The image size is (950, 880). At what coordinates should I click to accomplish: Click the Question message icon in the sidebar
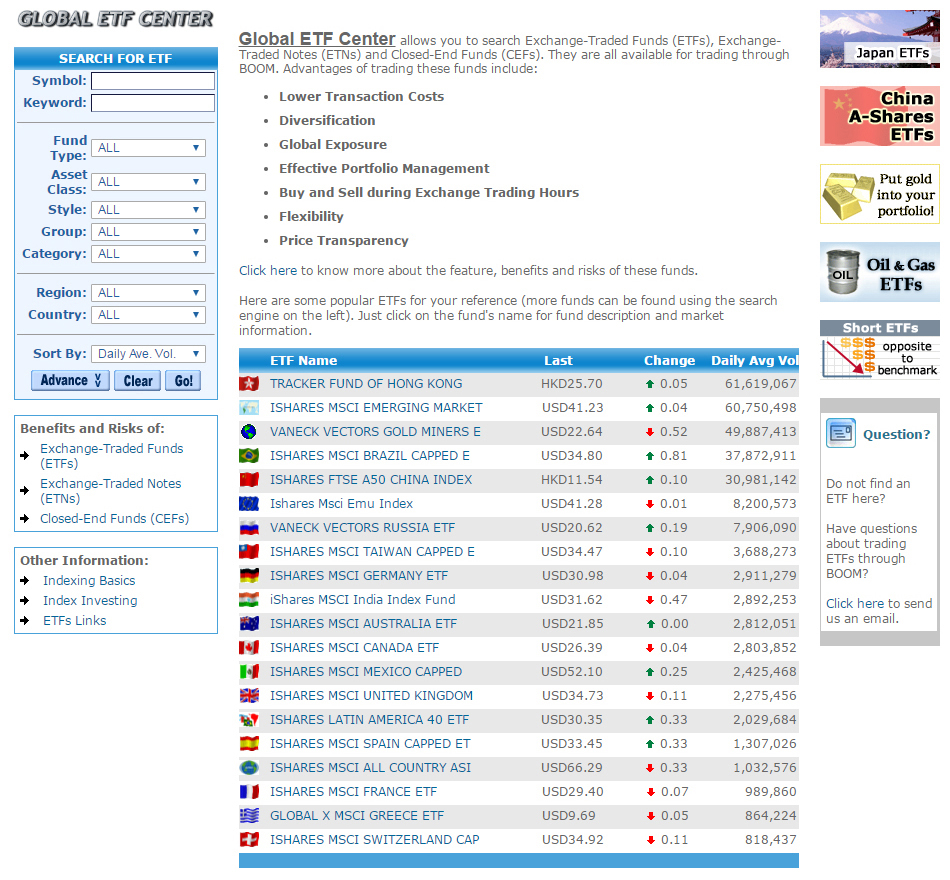[841, 433]
